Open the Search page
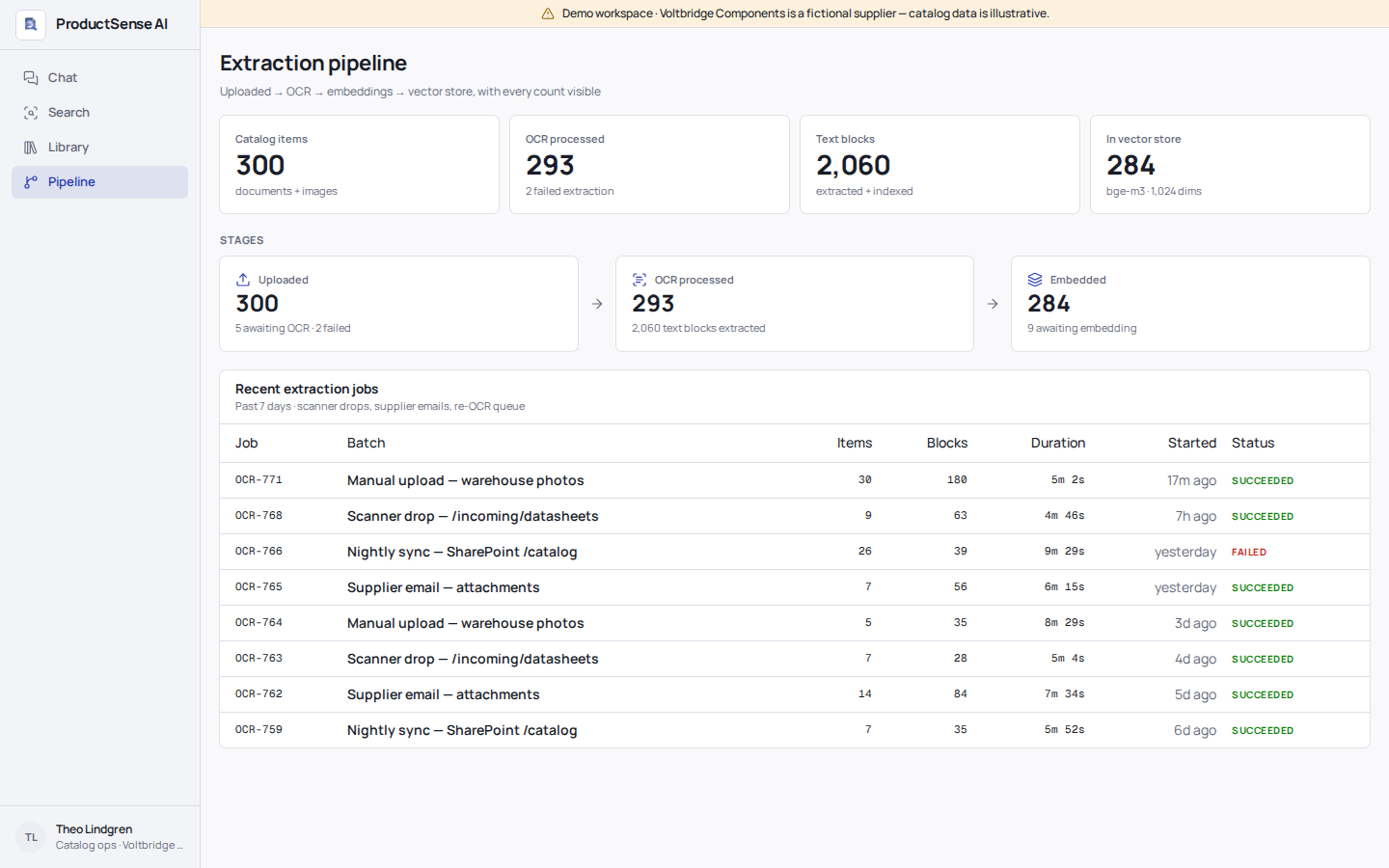This screenshot has width=1389, height=868. coord(99,113)
